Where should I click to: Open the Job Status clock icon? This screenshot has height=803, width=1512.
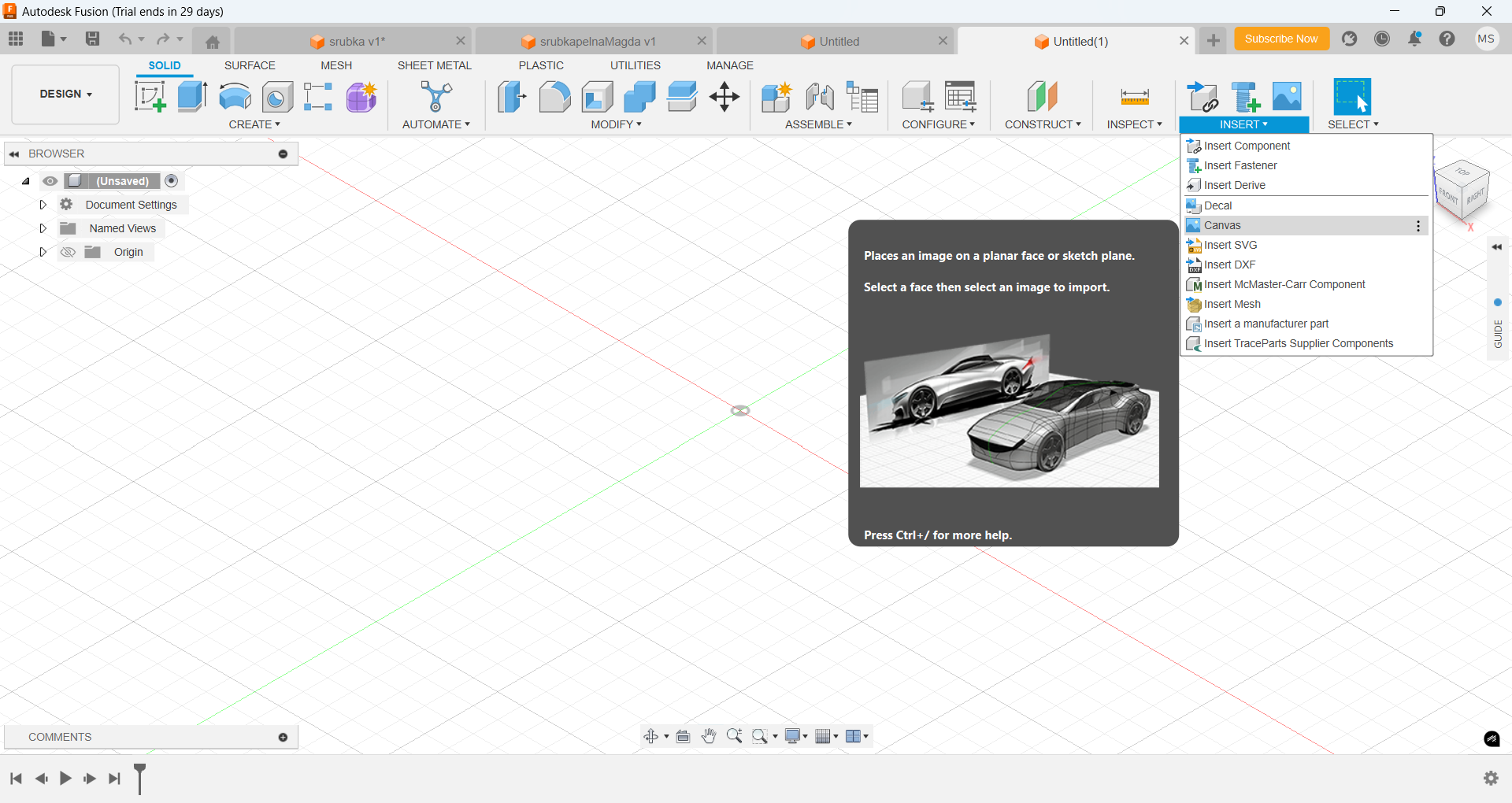[x=1382, y=39]
